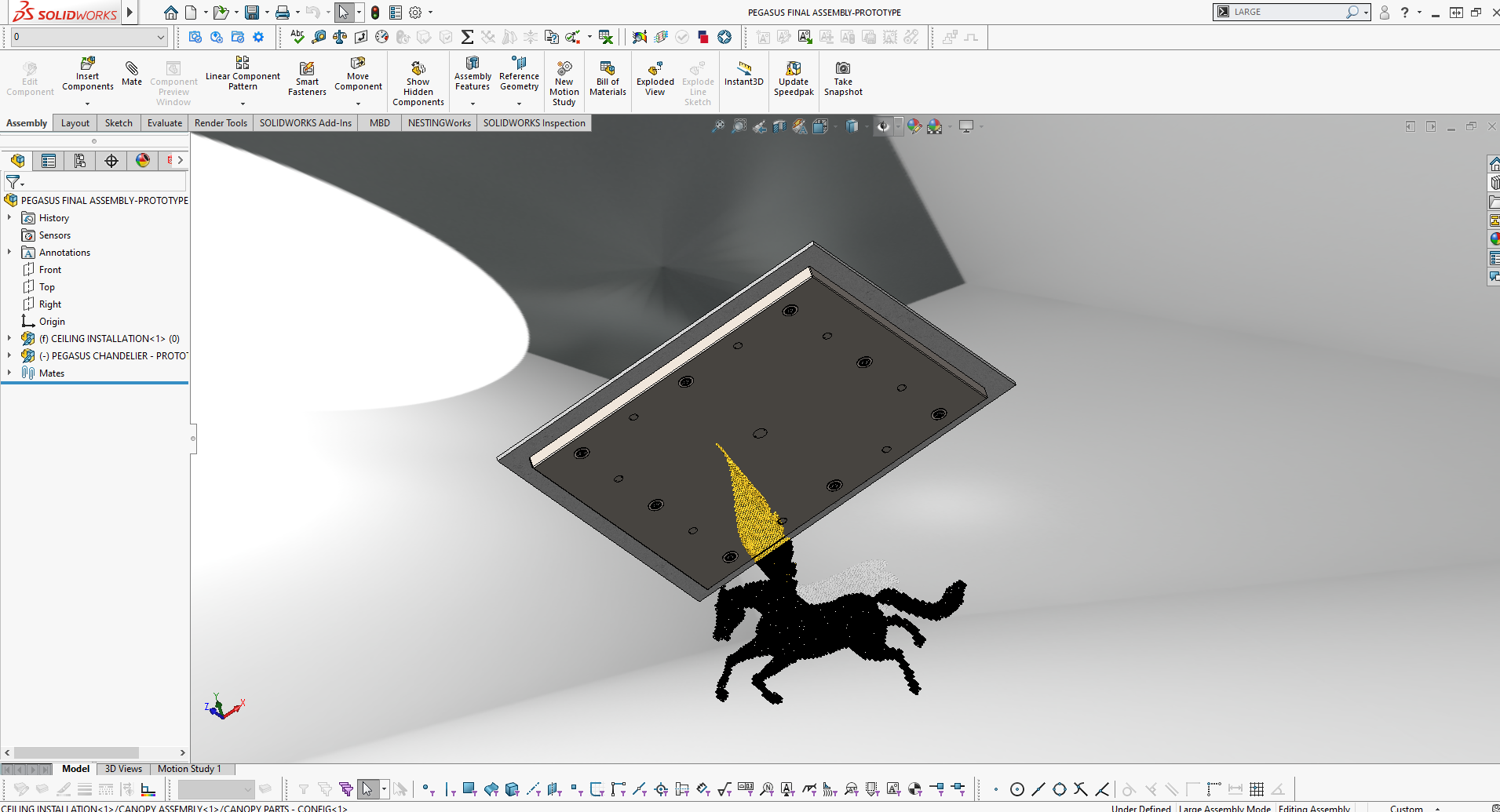Open the FeatureManager design tree tab

17,161
